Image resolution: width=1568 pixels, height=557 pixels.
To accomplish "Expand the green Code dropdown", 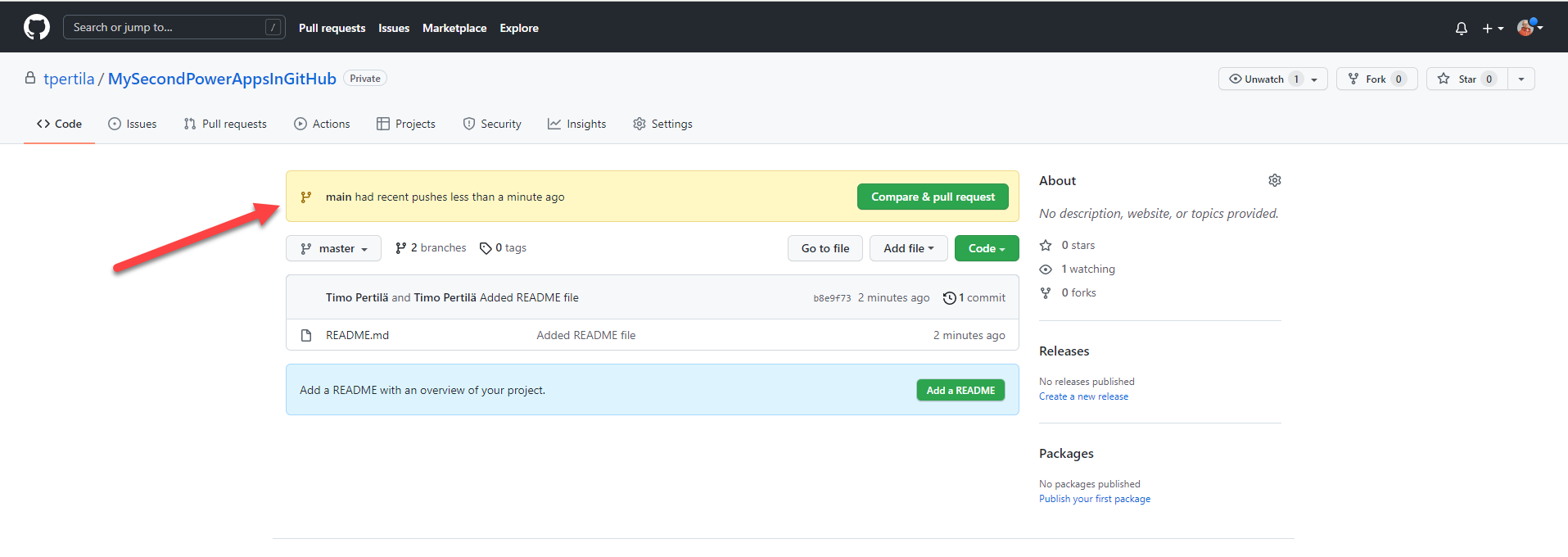I will (x=986, y=248).
